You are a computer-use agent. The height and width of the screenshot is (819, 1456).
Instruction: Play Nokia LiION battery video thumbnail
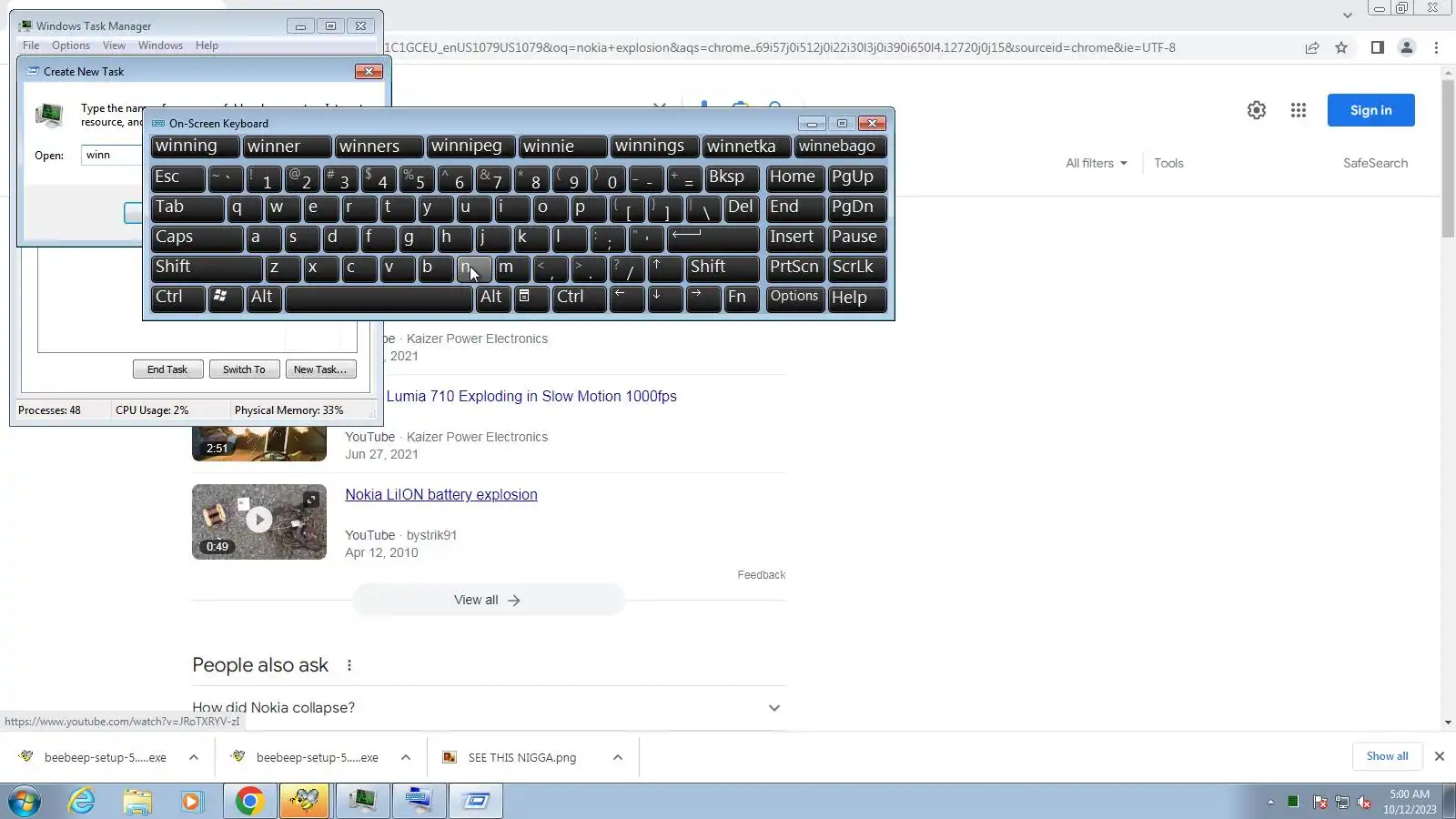(259, 521)
